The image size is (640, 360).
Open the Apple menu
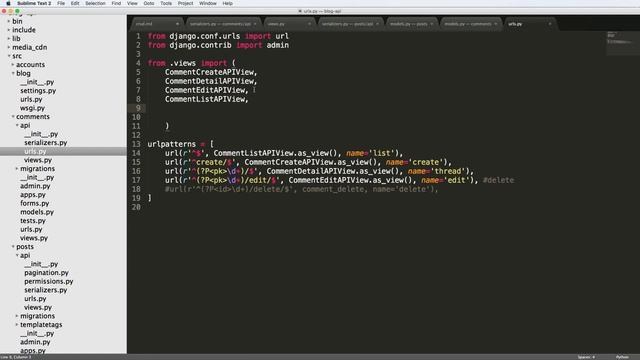[x=8, y=3]
